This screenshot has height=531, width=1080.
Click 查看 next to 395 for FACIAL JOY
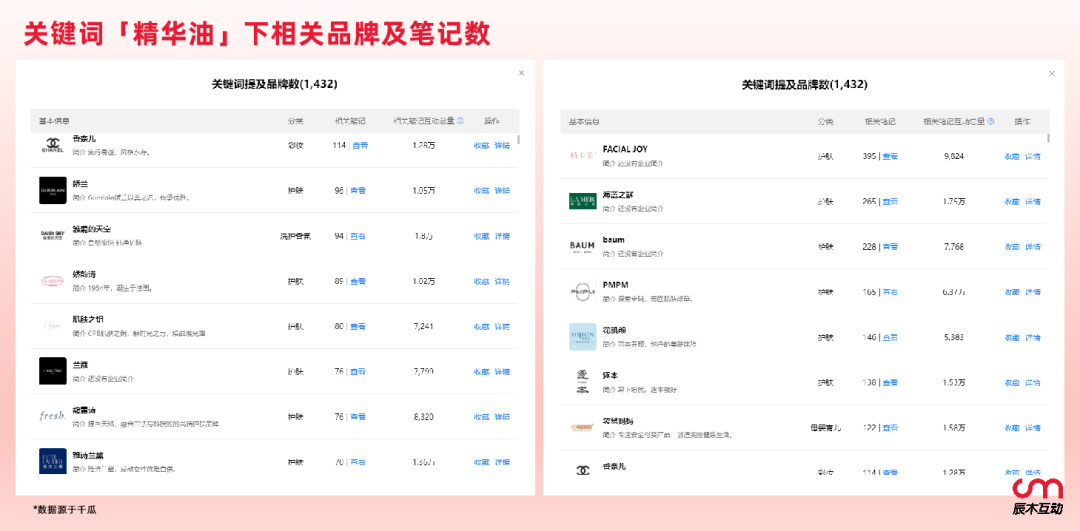click(x=891, y=156)
